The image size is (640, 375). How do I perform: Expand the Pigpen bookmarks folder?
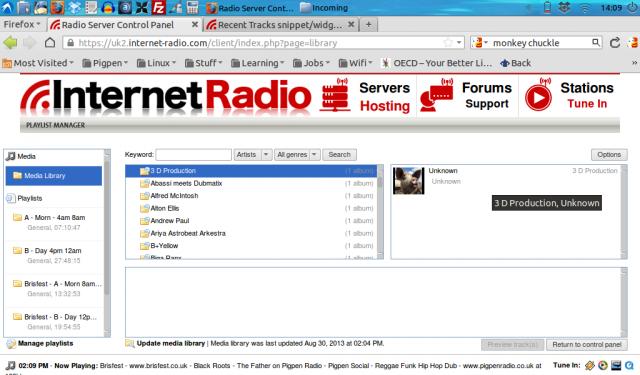(105, 63)
